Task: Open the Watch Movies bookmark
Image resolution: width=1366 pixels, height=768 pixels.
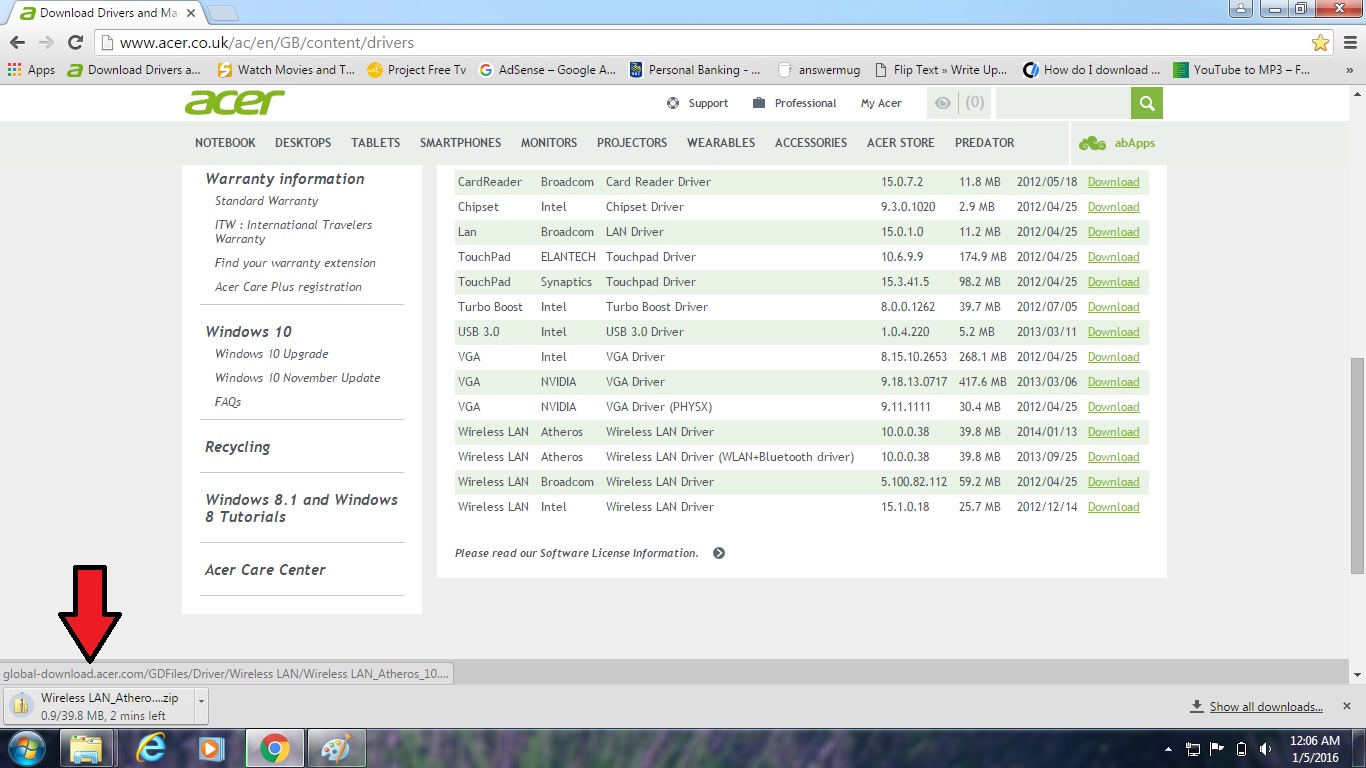Action: point(286,70)
